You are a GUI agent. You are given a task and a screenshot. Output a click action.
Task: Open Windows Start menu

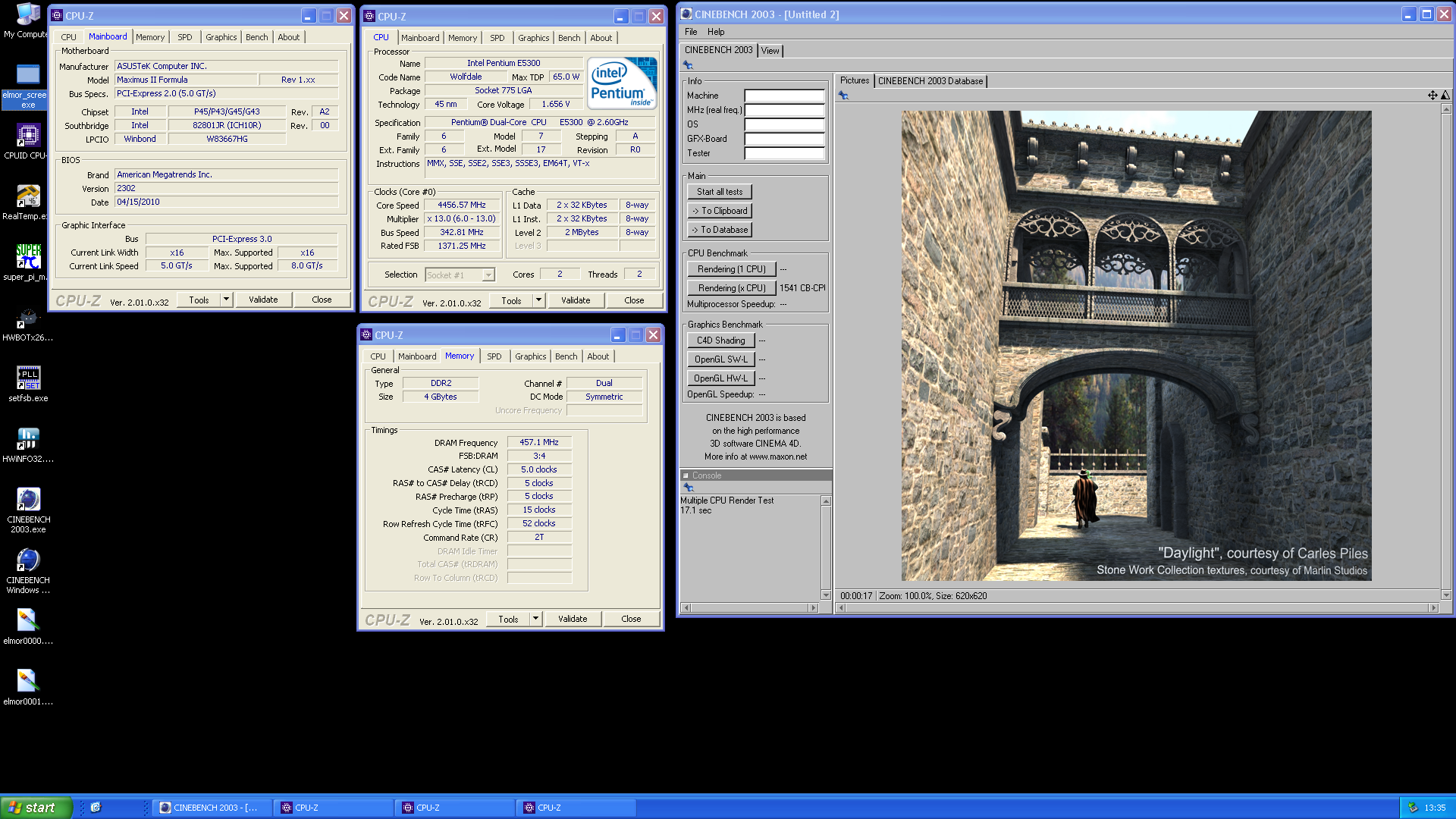36,808
